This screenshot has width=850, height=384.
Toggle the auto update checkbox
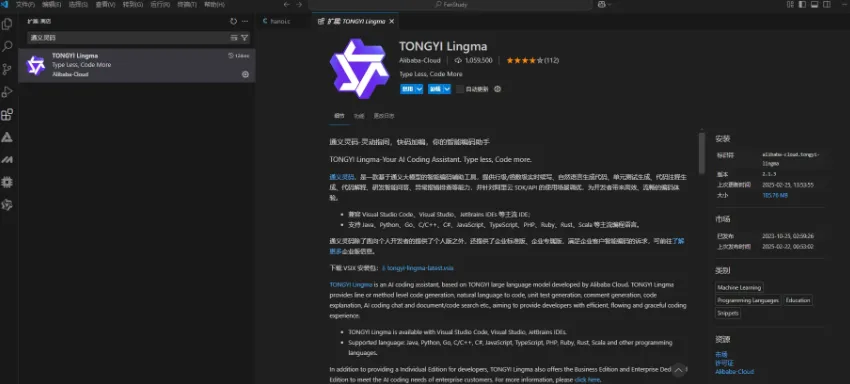pyautogui.click(x=460, y=89)
